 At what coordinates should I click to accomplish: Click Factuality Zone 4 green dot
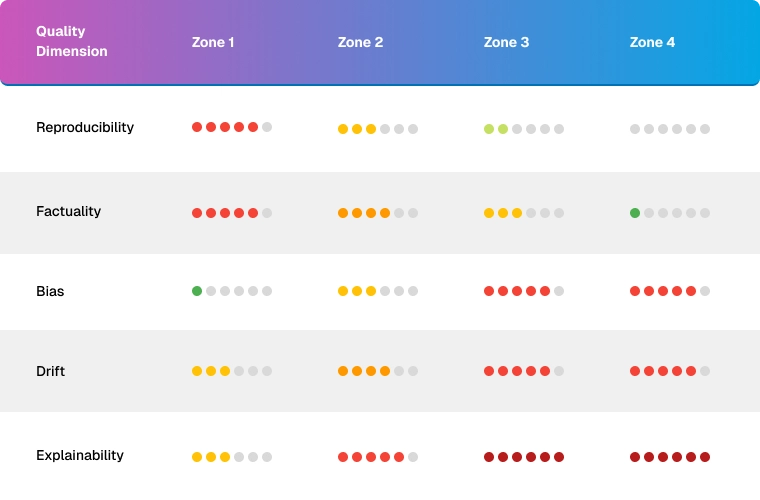click(x=635, y=213)
